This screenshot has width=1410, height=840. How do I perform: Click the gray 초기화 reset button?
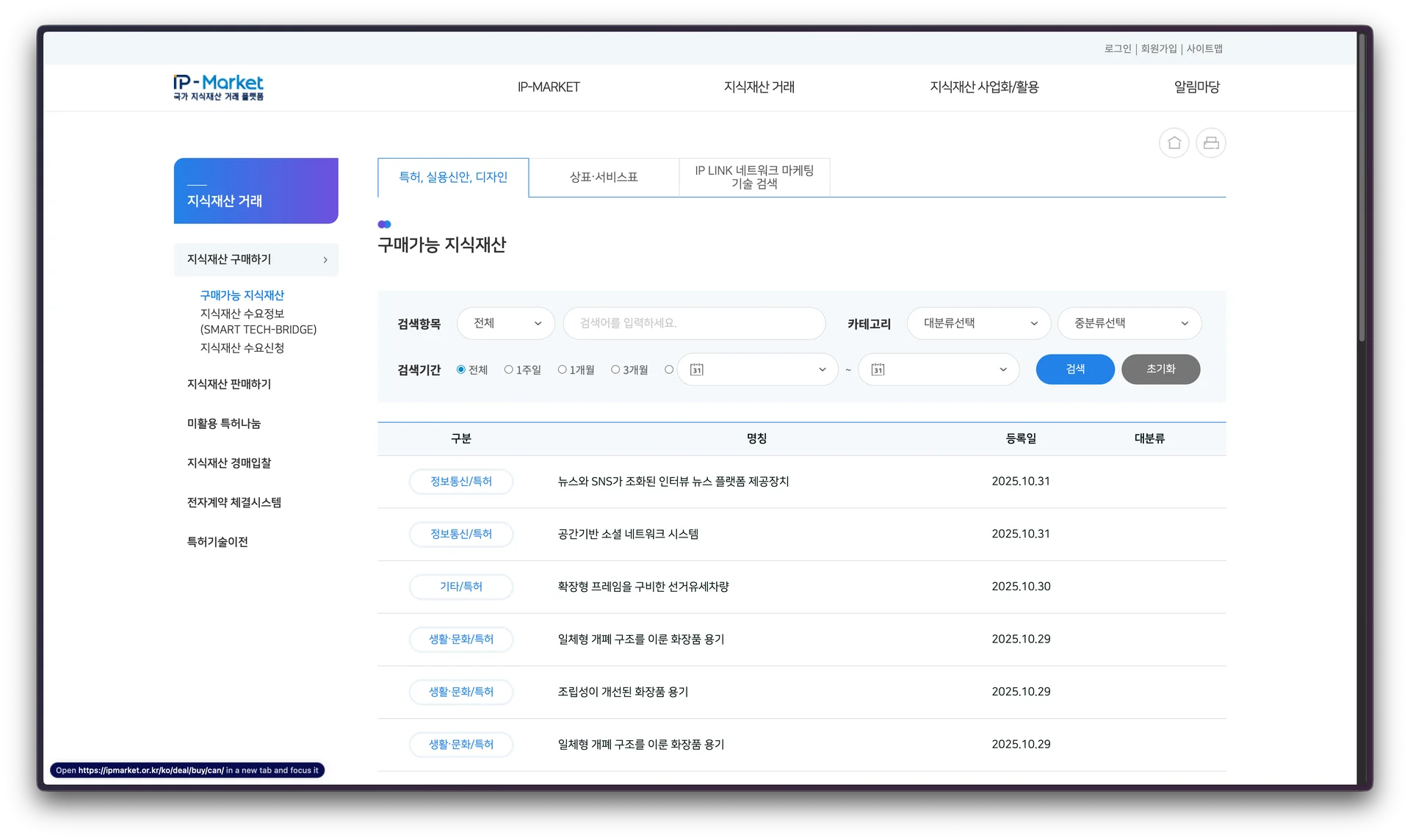click(1160, 369)
